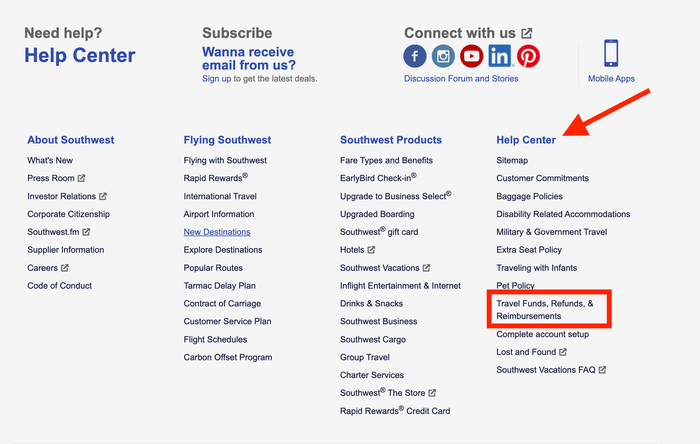Open Charter Services link

coord(372,375)
